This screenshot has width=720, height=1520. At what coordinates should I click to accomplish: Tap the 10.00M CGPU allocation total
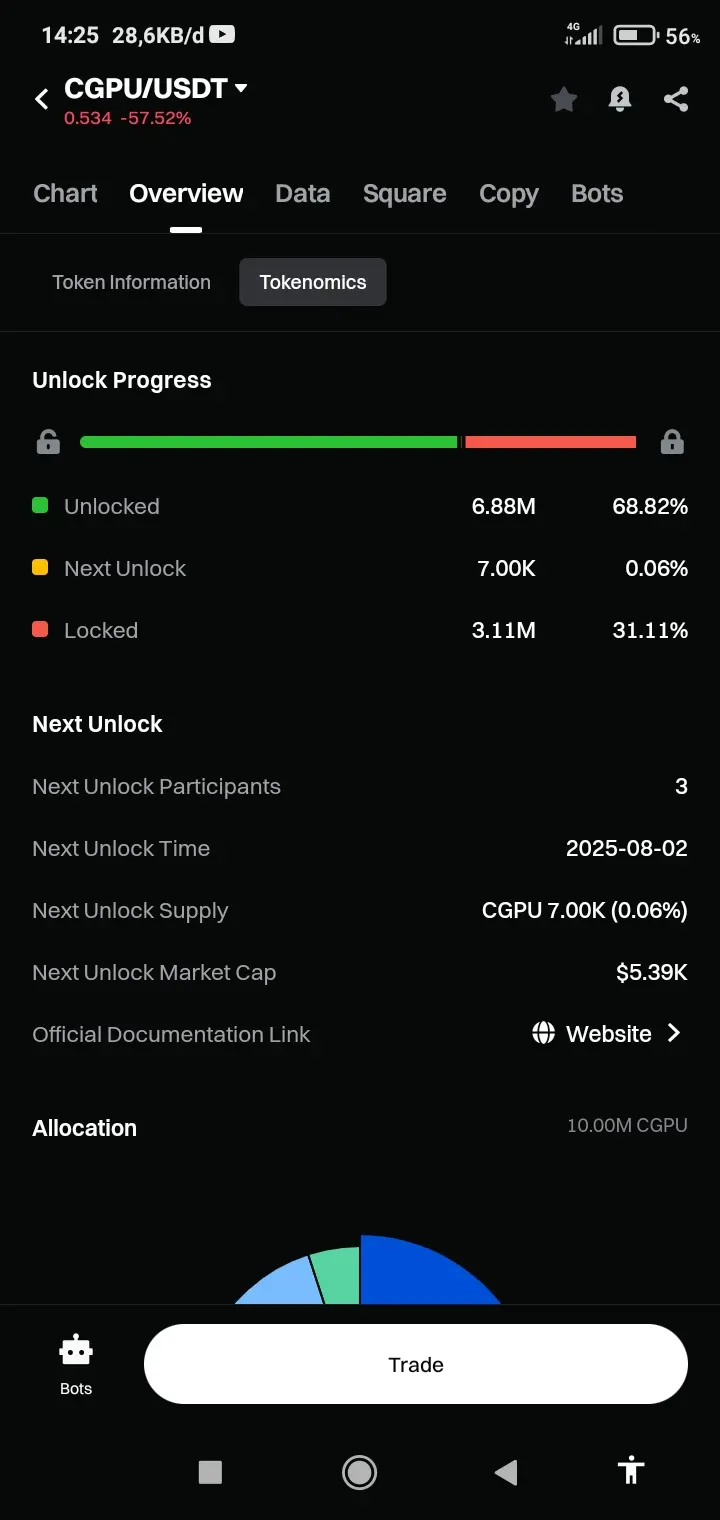point(627,1125)
